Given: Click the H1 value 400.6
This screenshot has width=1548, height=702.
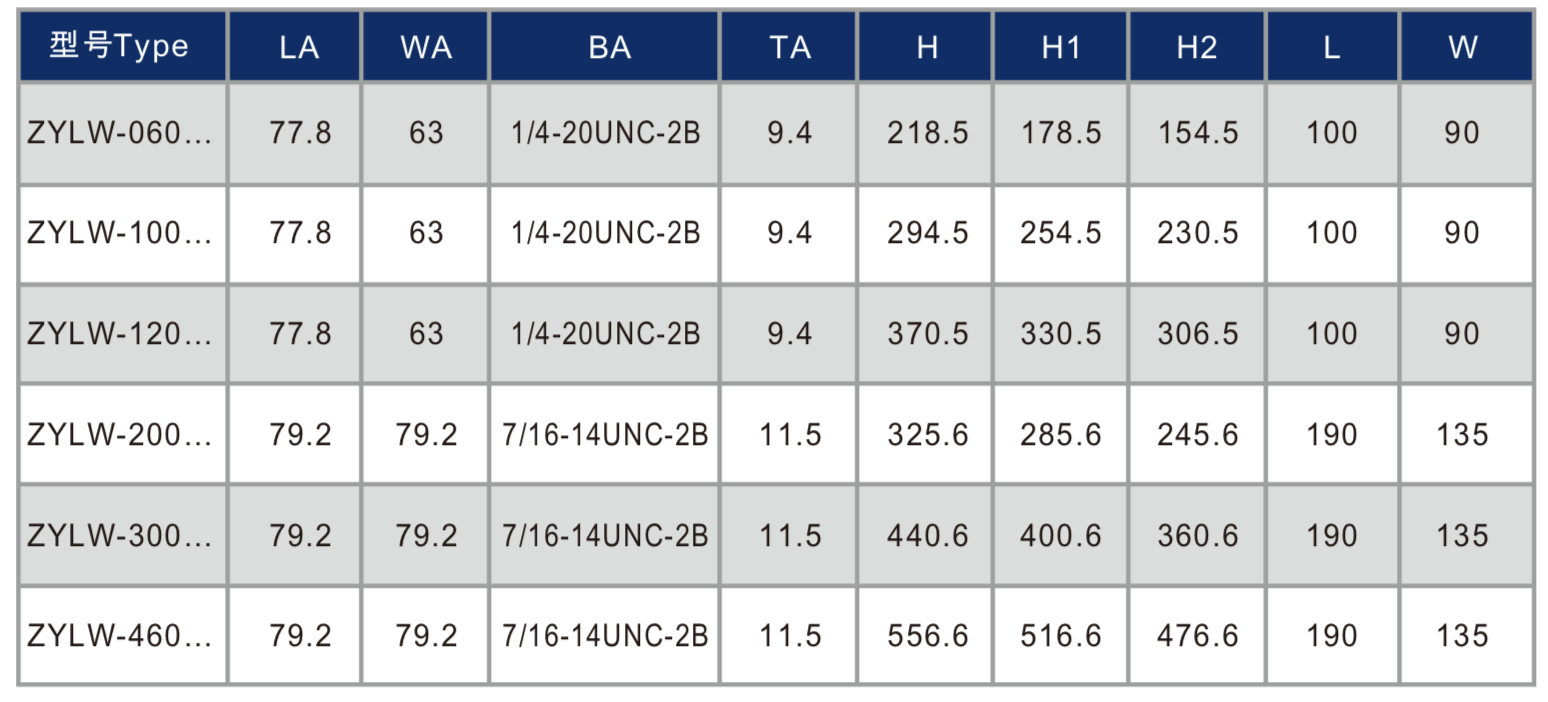Looking at the screenshot, I should click(x=1060, y=536).
